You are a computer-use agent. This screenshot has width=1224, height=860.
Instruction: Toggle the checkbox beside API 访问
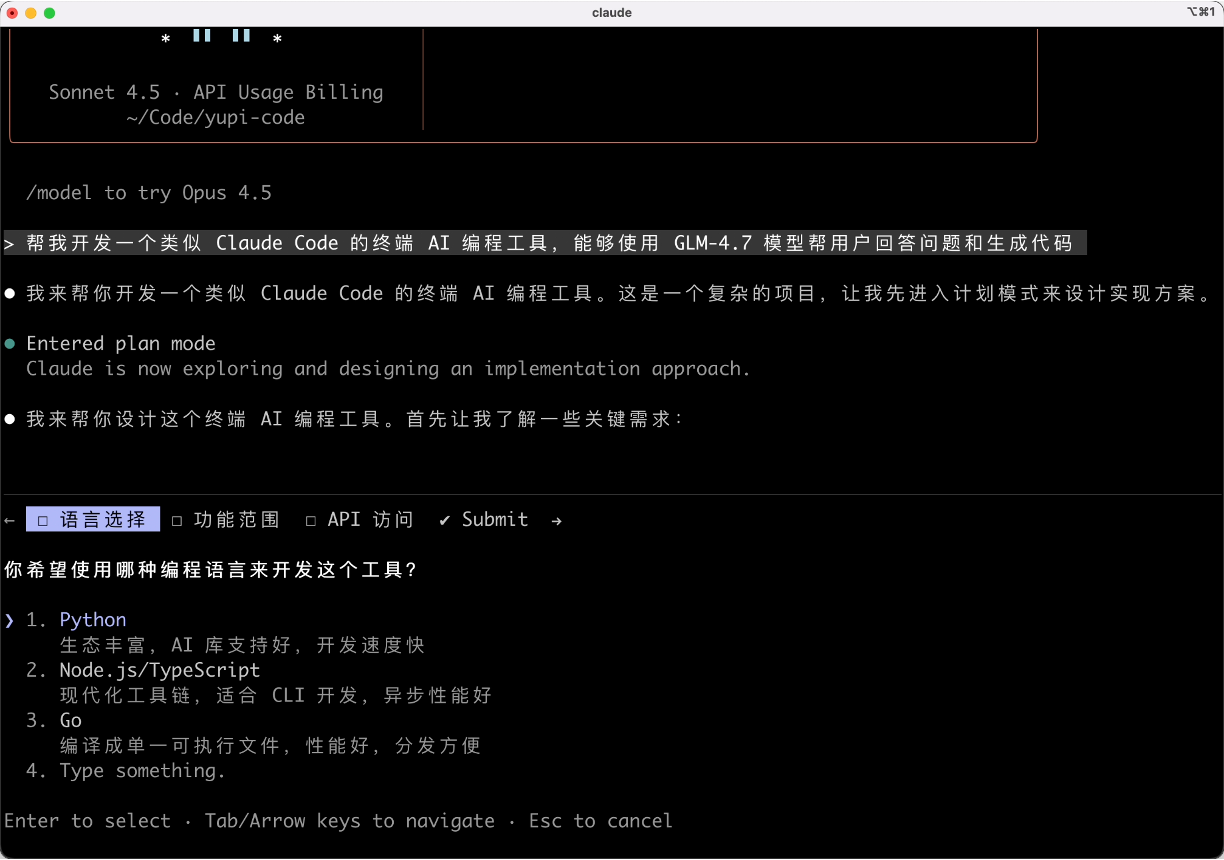(311, 520)
